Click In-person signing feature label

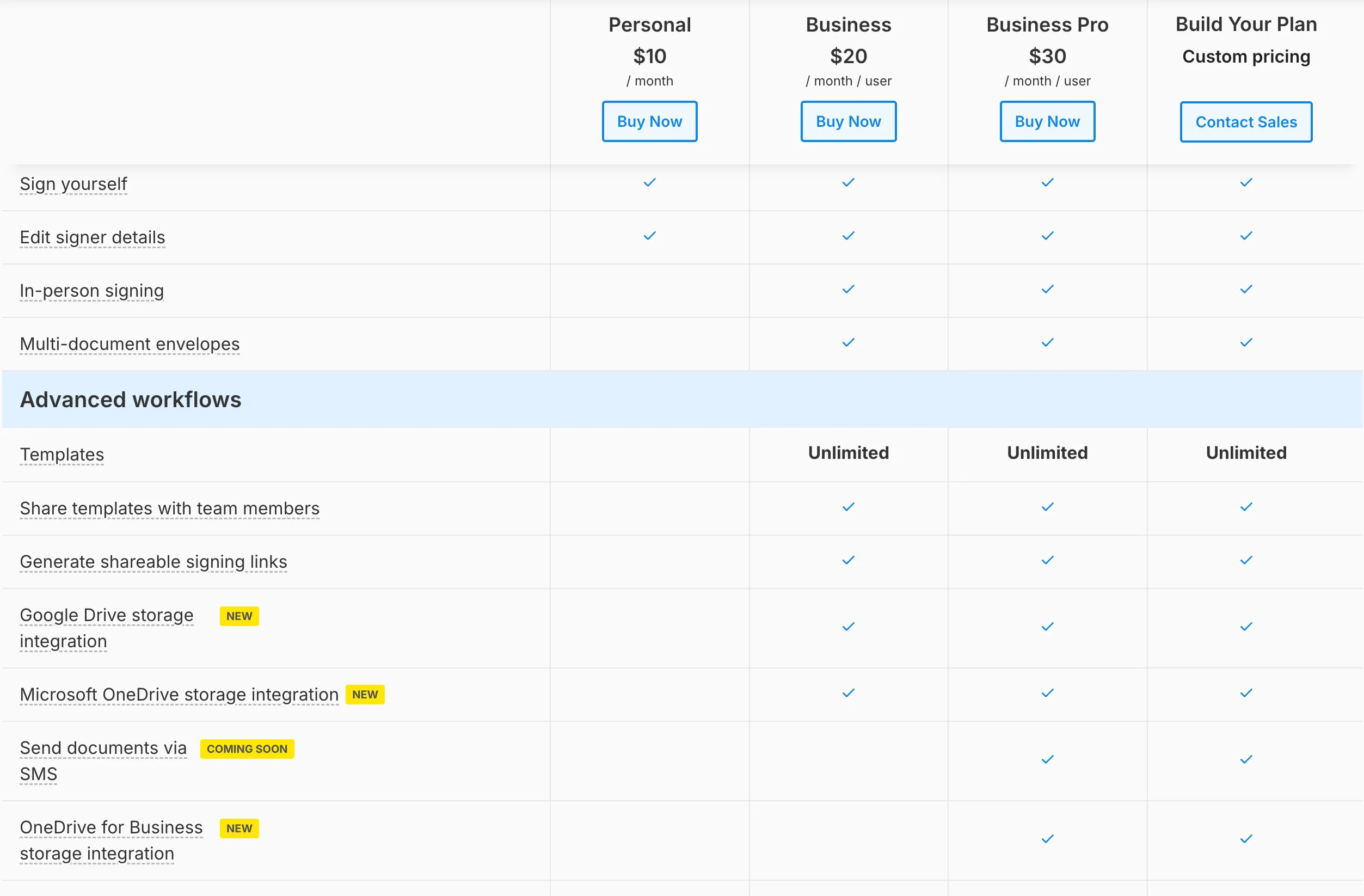click(91, 291)
